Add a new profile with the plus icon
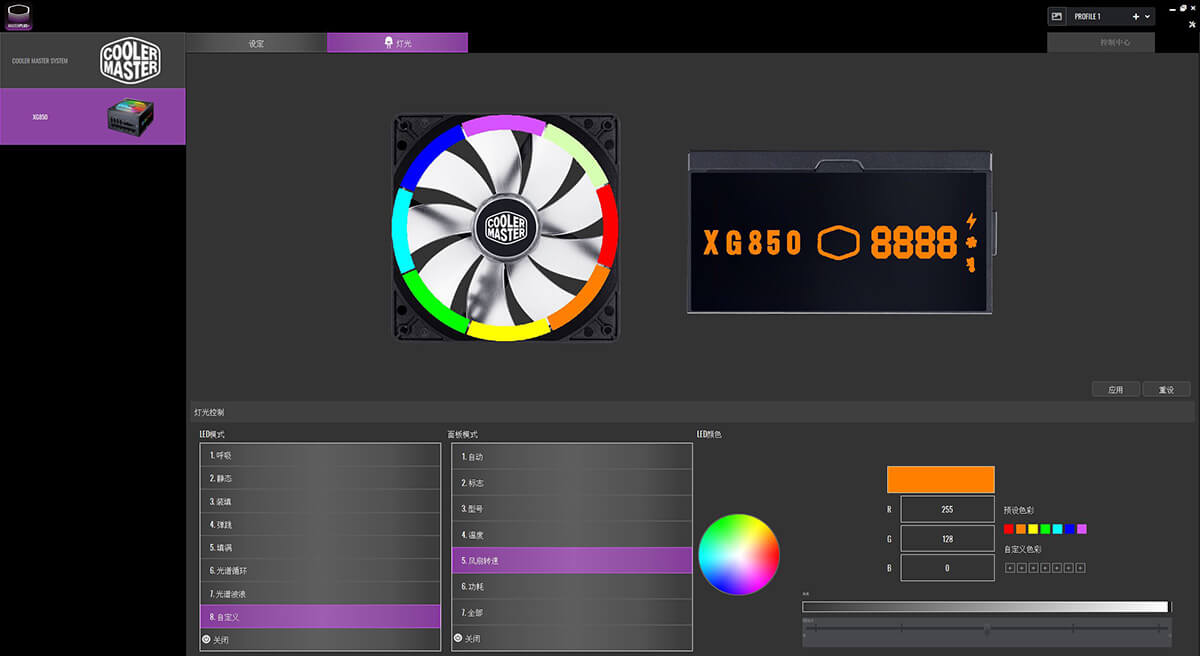This screenshot has height=656, width=1200. click(1135, 17)
